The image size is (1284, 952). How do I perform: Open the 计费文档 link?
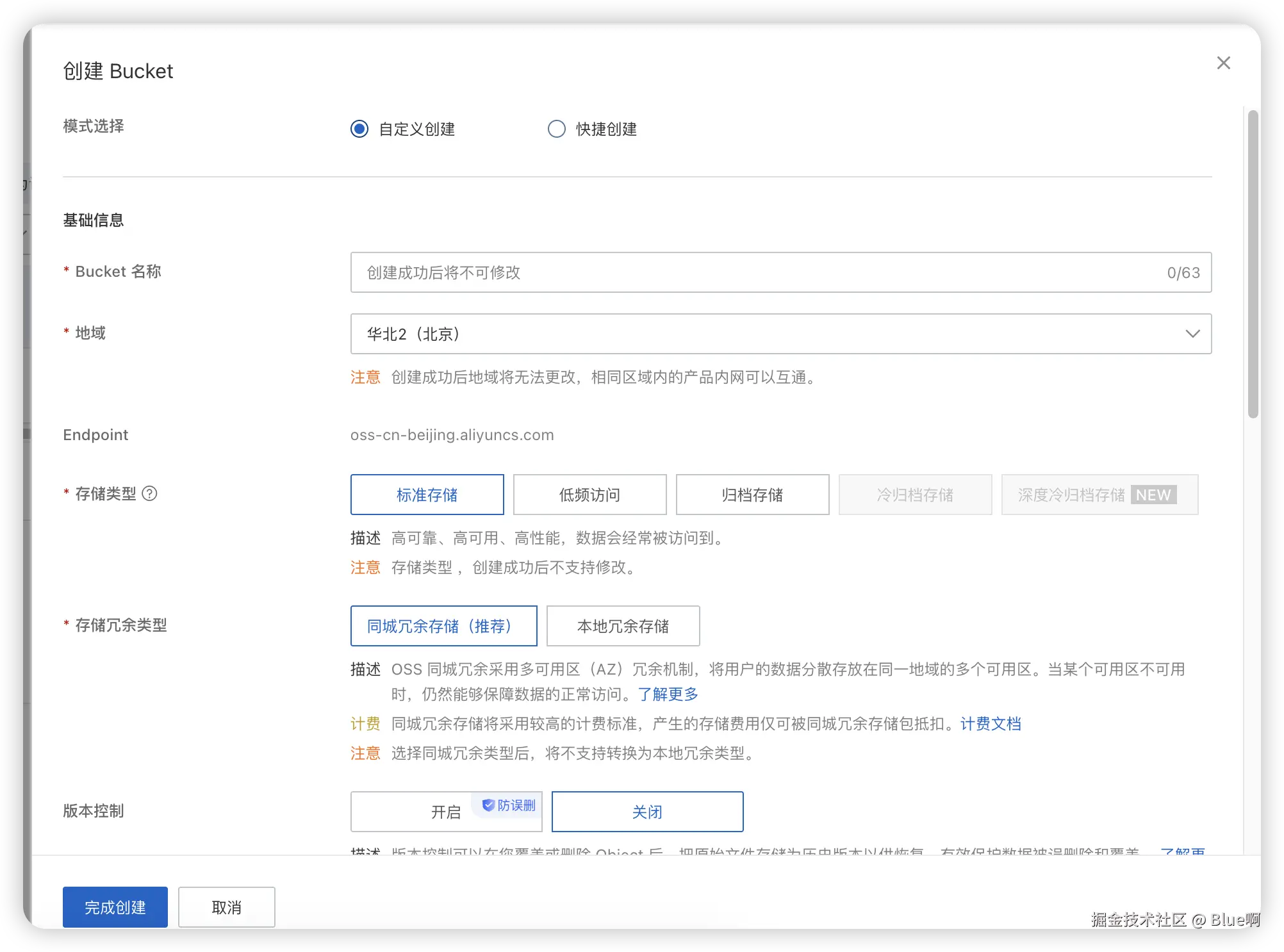coord(991,724)
